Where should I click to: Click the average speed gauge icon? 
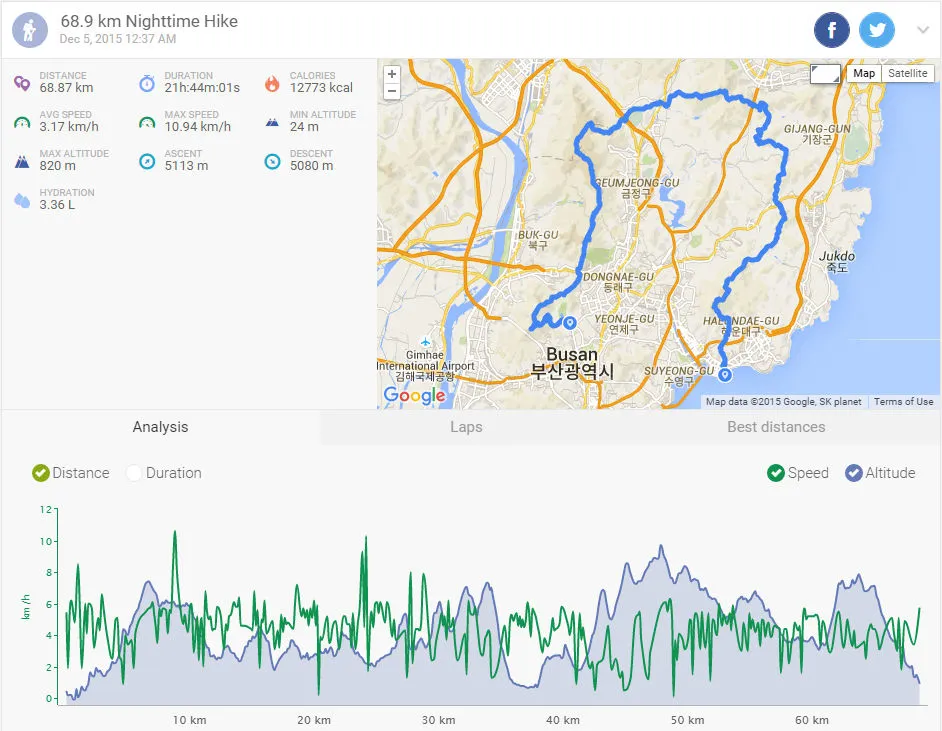coord(22,123)
